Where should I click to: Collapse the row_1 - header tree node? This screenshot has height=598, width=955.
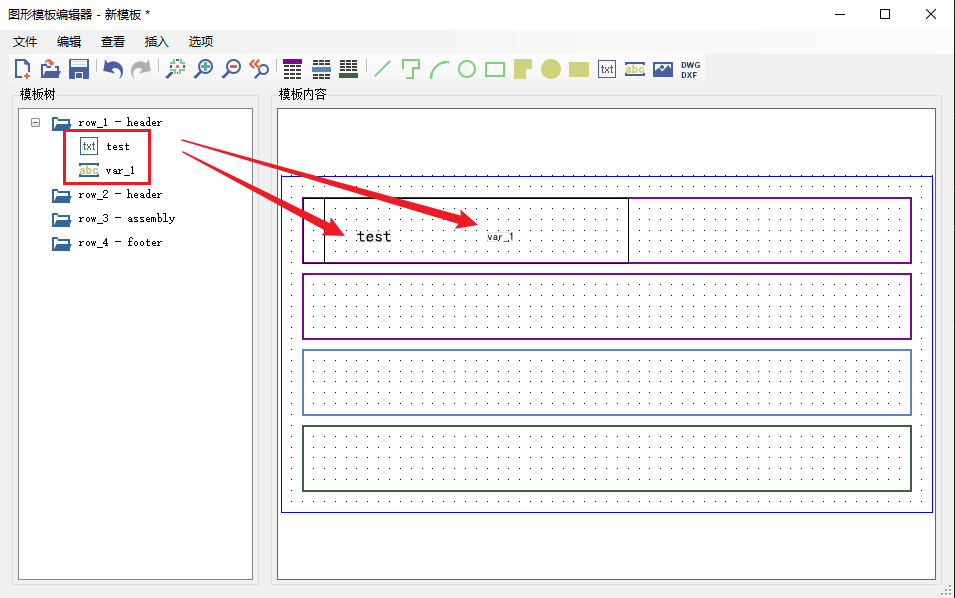click(x=35, y=122)
